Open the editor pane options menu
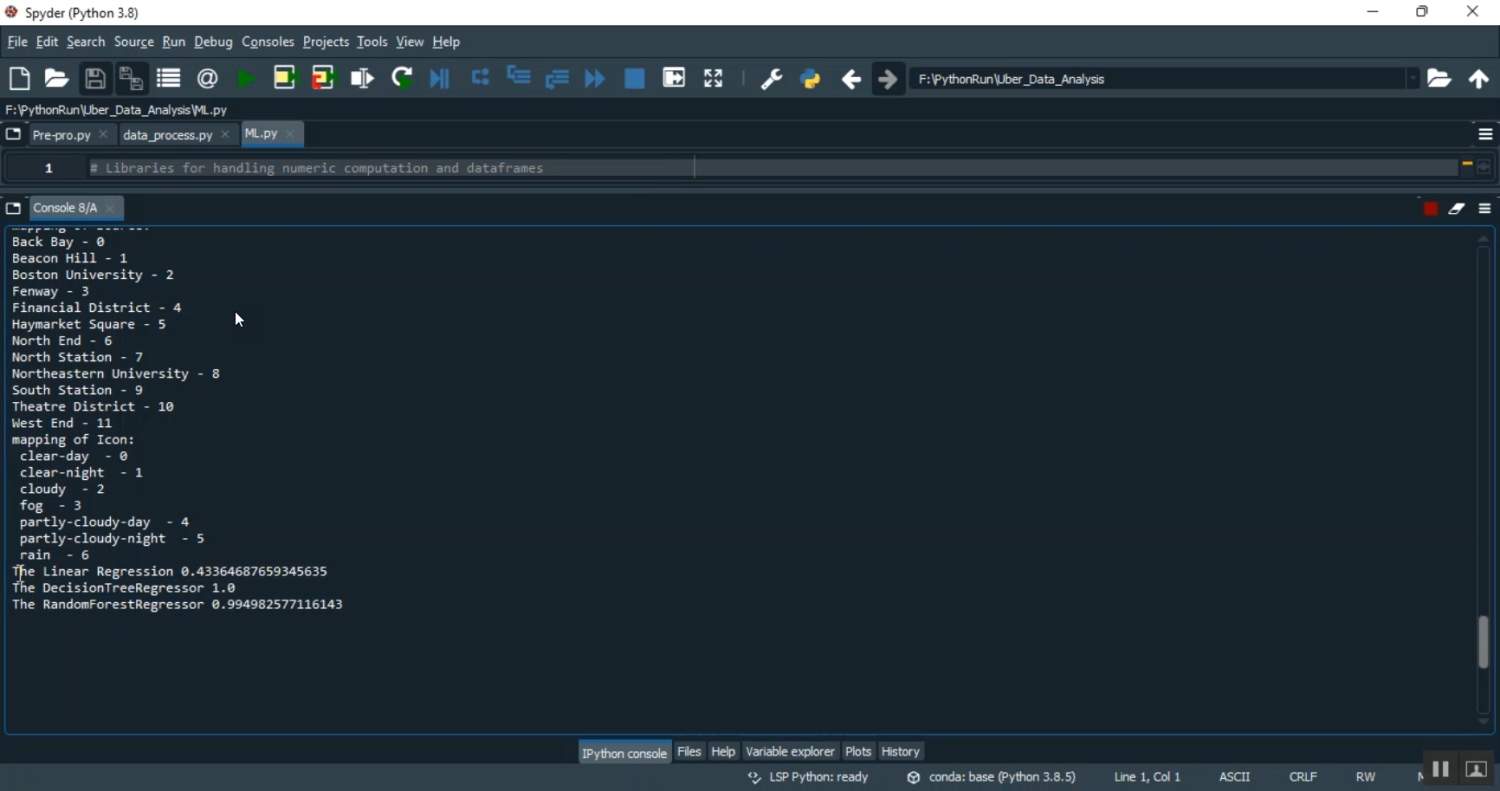The image size is (1500, 791). click(x=1485, y=134)
